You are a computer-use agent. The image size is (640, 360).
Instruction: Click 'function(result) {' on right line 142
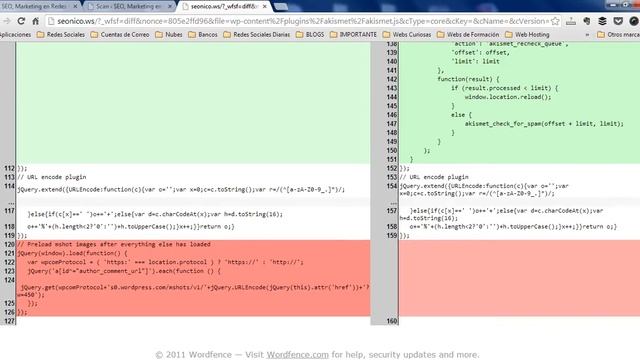pos(469,79)
